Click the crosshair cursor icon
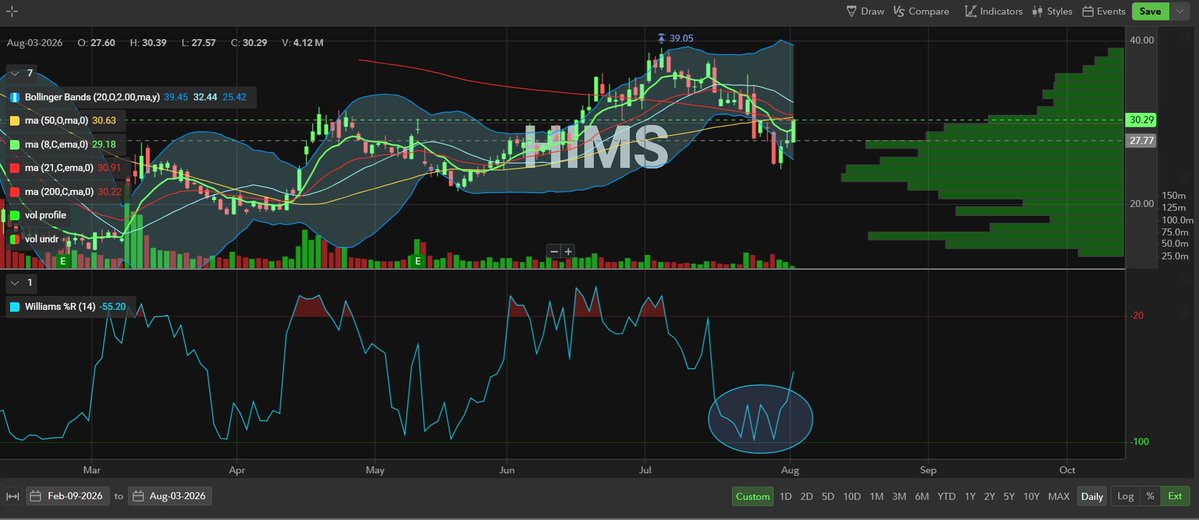Viewport: 1199px width, 520px height. point(12,11)
